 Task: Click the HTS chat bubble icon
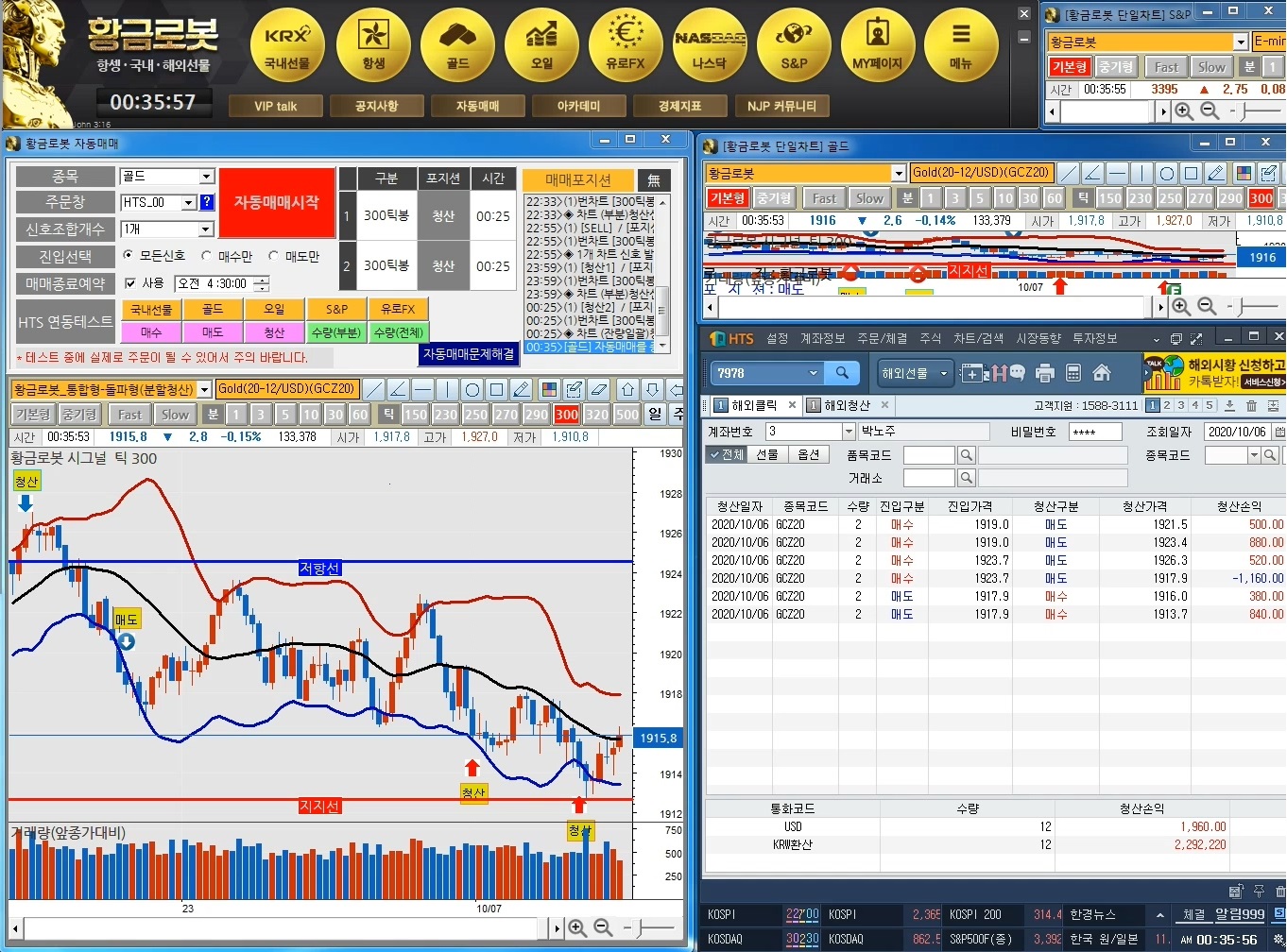click(1017, 373)
